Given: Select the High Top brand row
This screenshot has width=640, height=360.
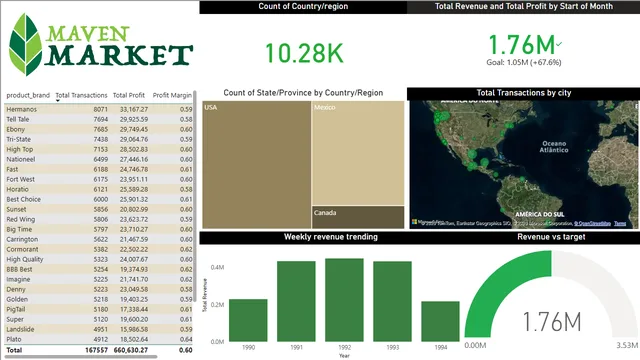Looking at the screenshot, I should (99, 149).
